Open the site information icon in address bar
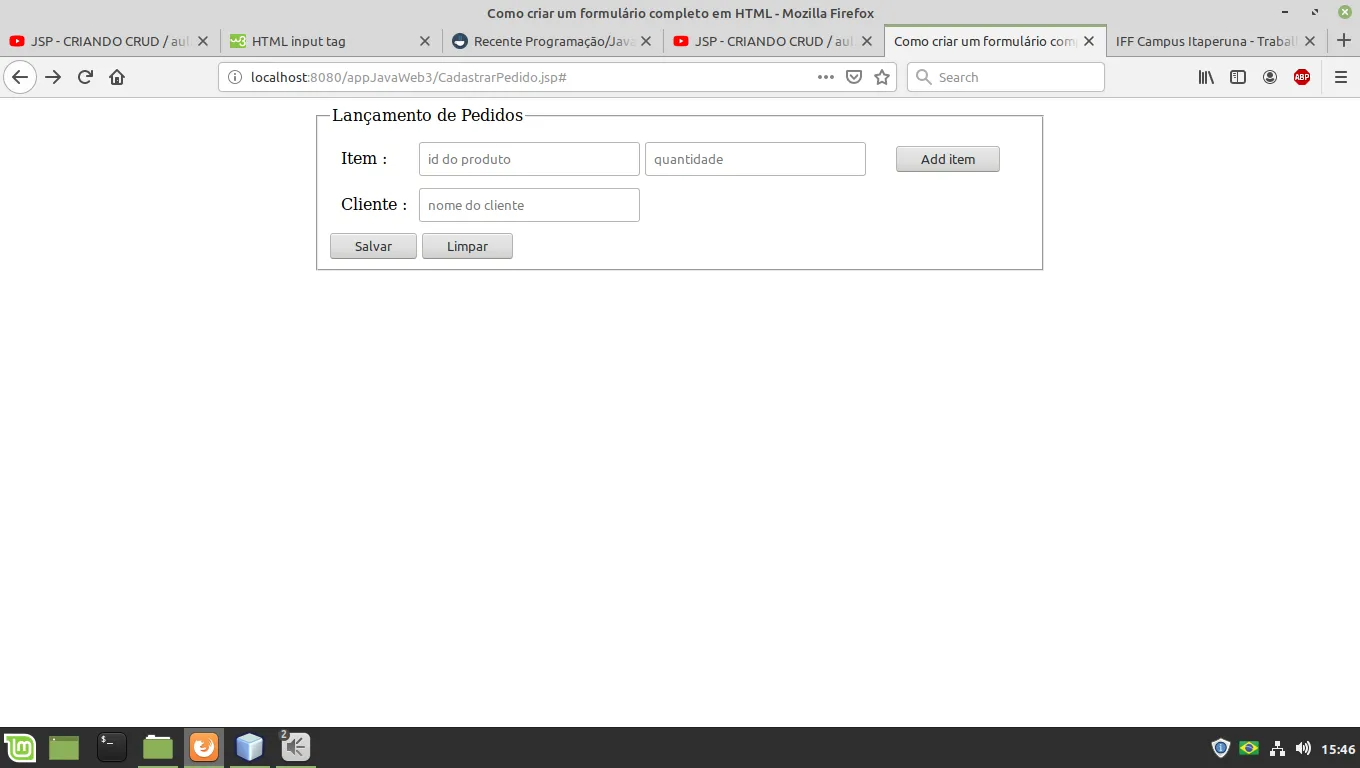Image resolution: width=1360 pixels, height=768 pixels. click(233, 76)
